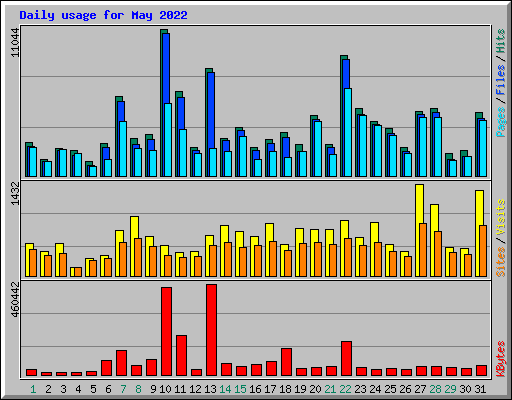Click the "Daily usage for May 2022" title
Image resolution: width=512 pixels, height=400 pixels.
coord(103,15)
